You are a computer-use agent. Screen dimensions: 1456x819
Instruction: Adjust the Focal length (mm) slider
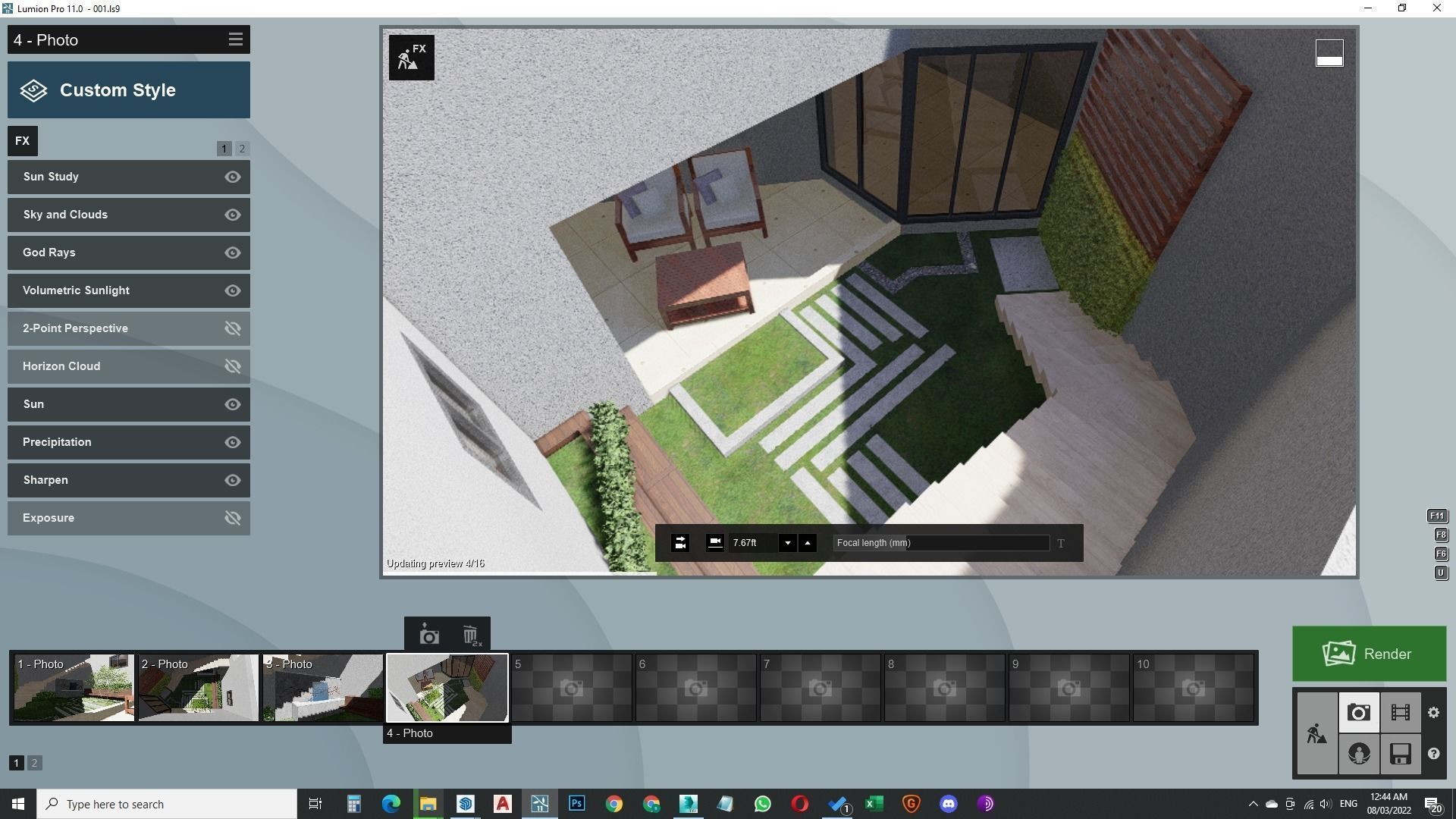tap(941, 543)
